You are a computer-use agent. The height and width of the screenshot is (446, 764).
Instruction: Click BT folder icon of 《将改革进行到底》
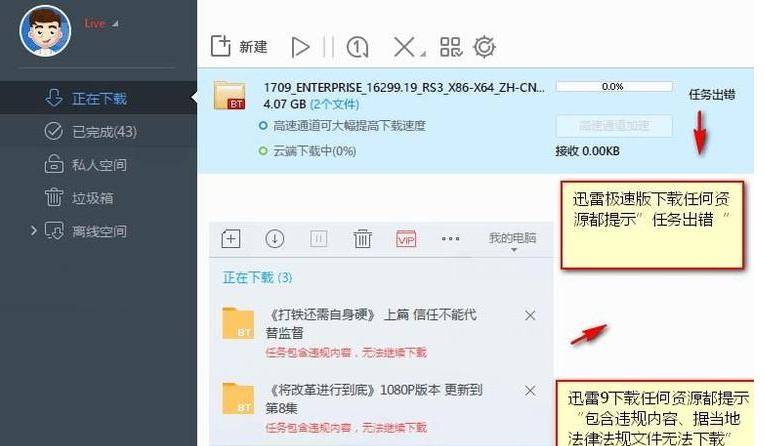coord(238,399)
